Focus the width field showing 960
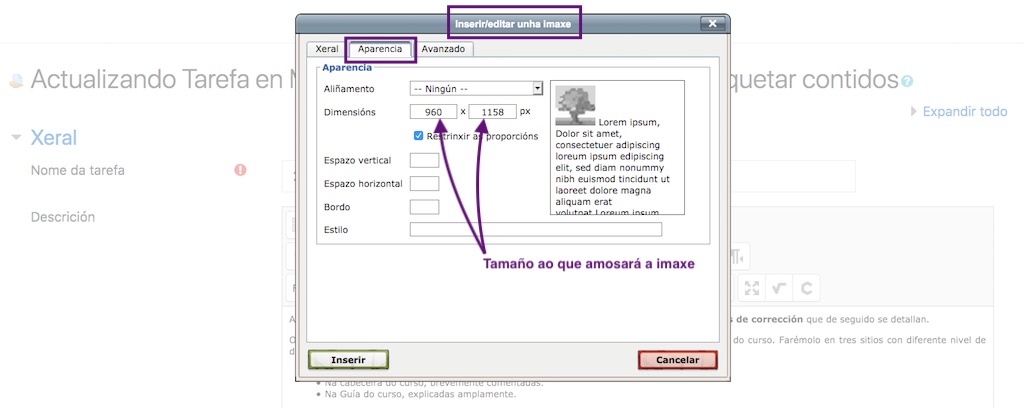 [x=434, y=112]
